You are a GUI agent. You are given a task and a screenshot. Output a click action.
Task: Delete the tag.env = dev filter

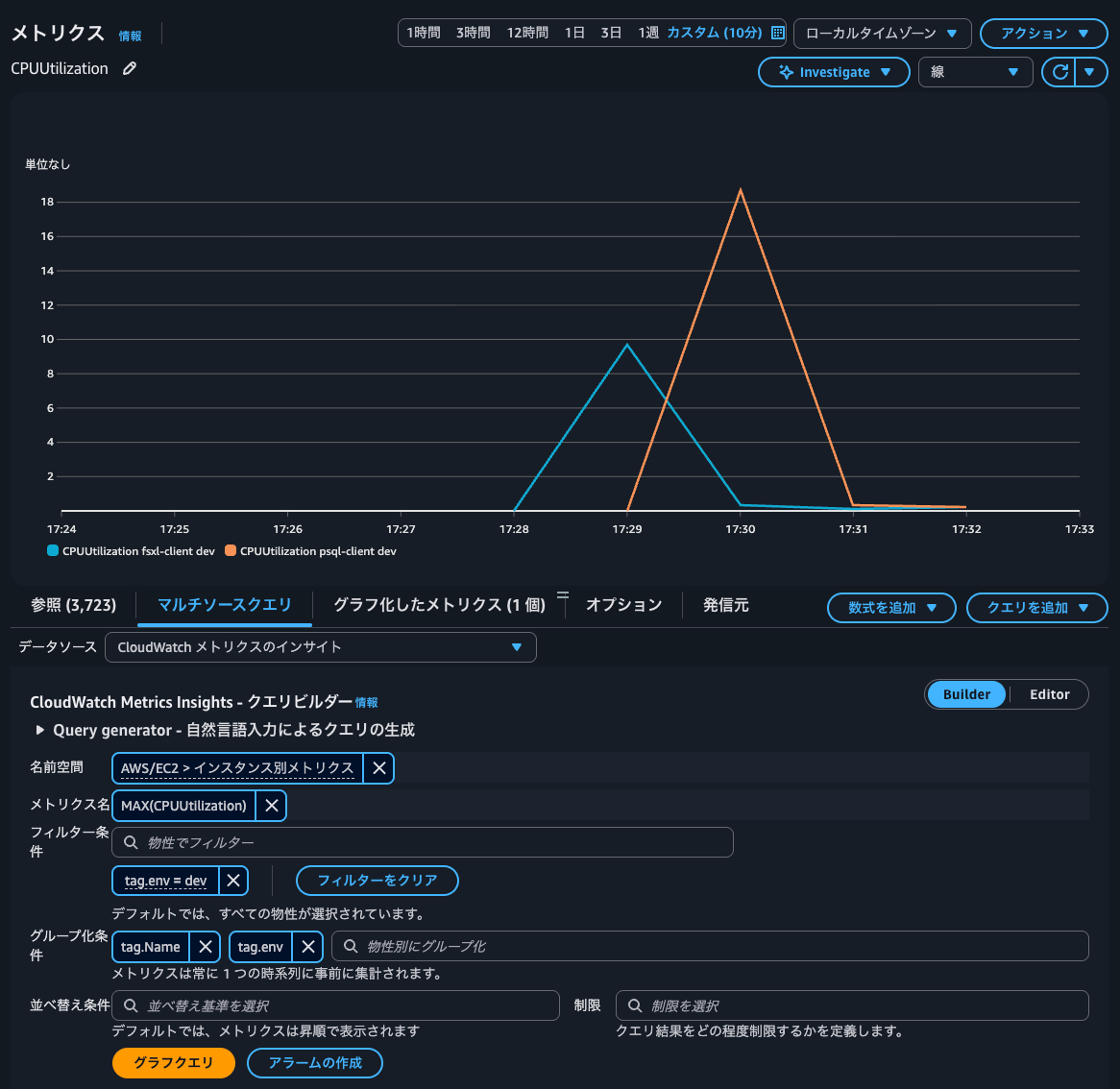(x=233, y=881)
